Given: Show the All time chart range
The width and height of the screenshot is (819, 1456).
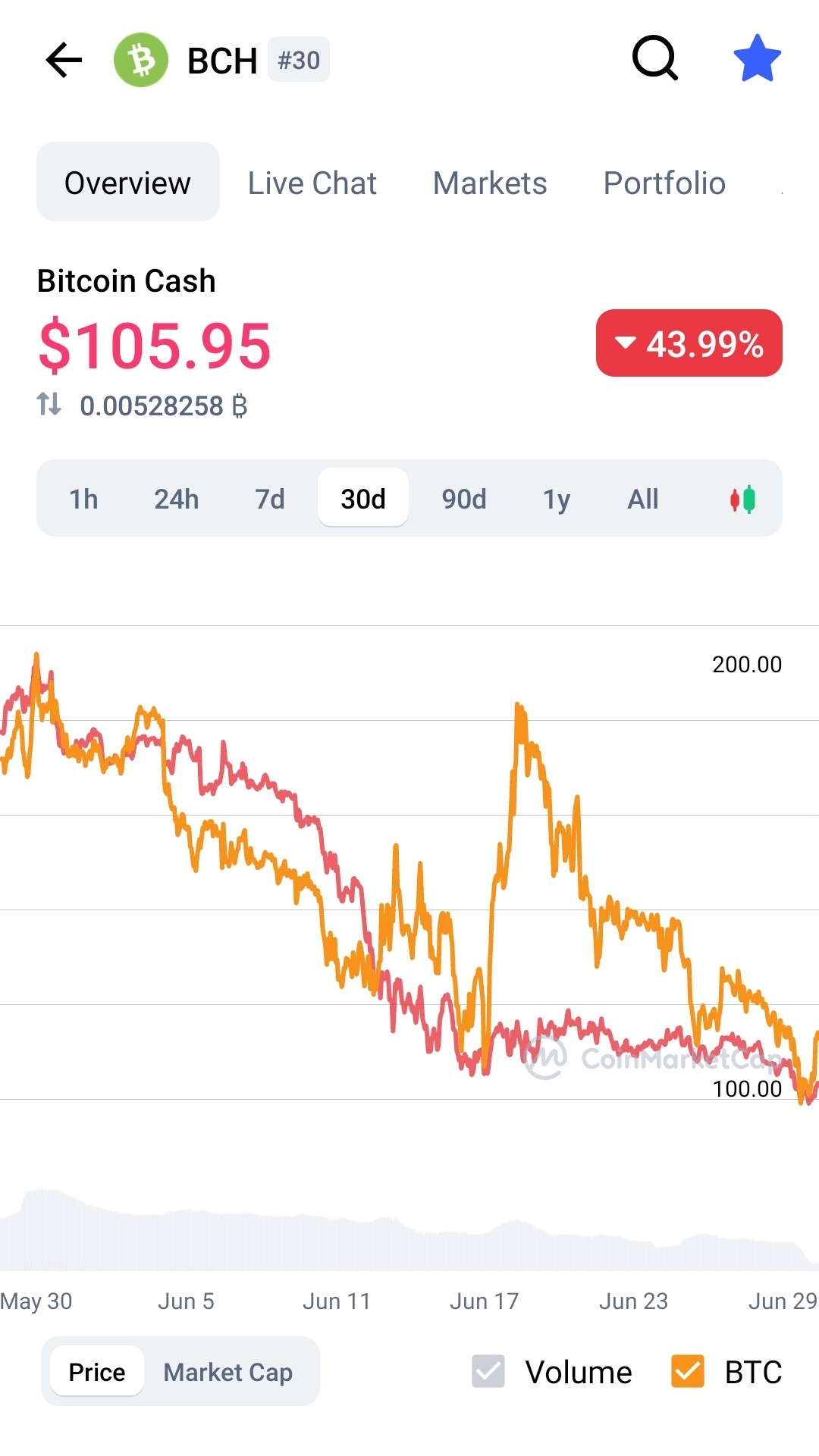Looking at the screenshot, I should click(x=643, y=499).
